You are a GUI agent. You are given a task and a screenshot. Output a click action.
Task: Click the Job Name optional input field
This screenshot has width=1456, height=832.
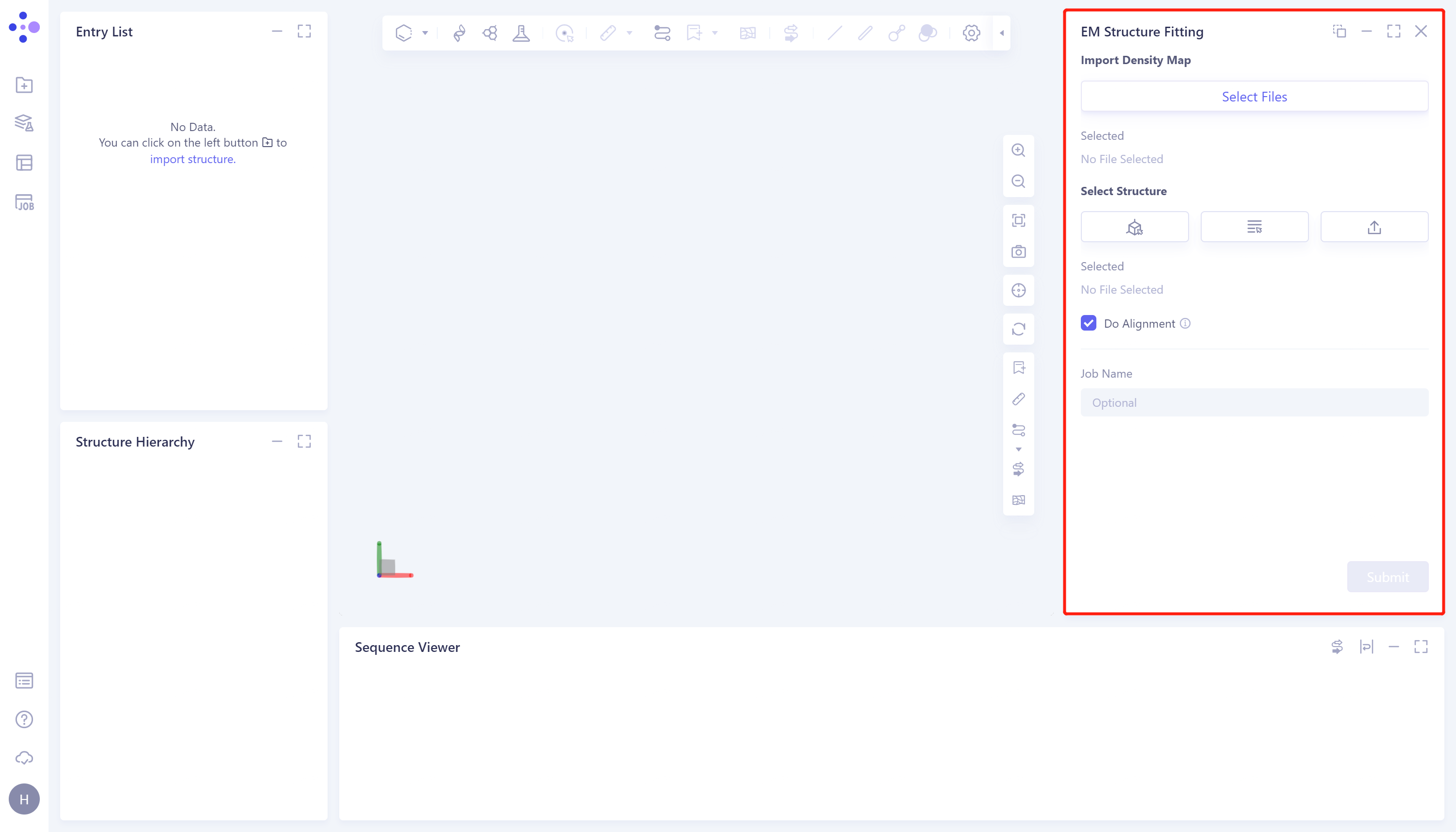pyautogui.click(x=1254, y=403)
